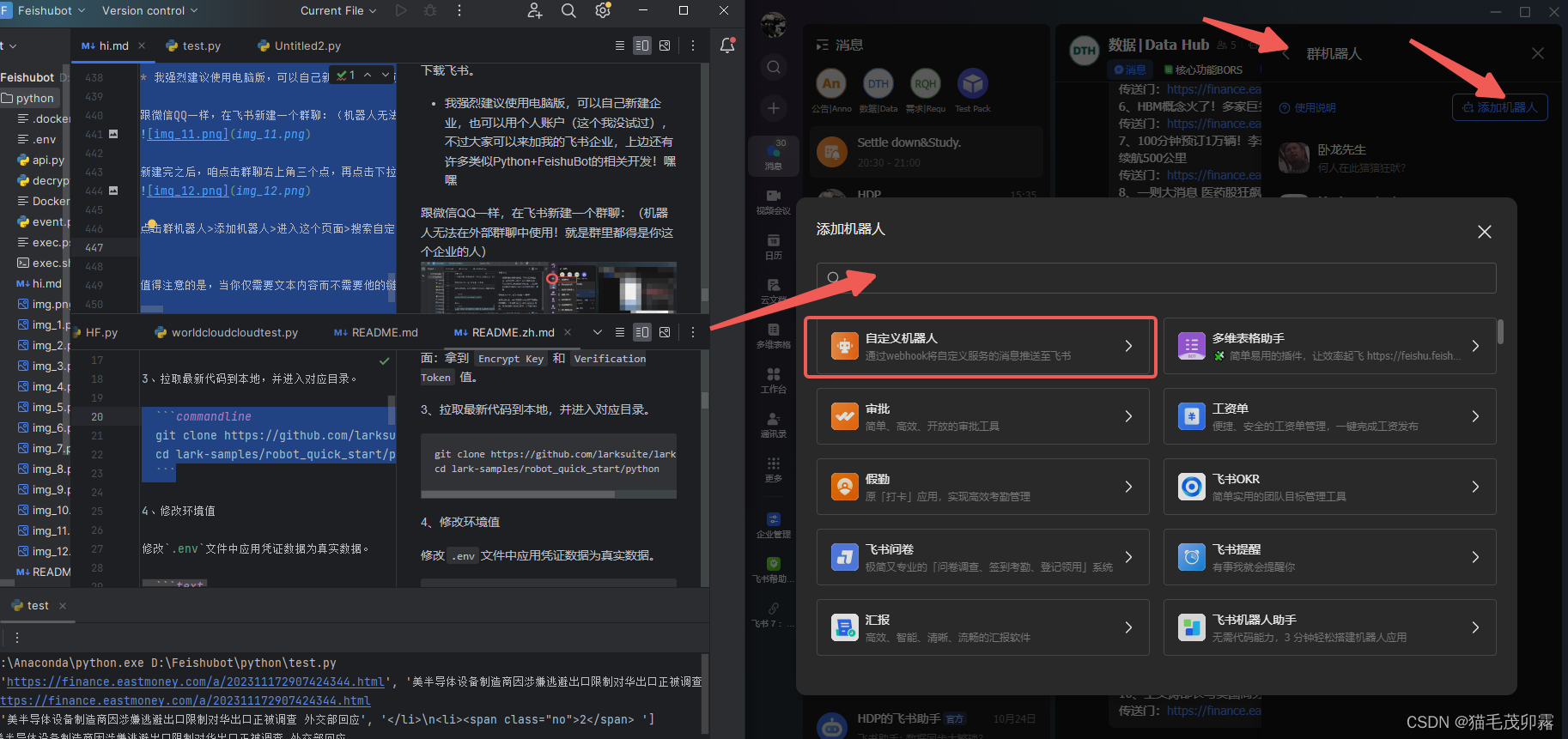Open Feishu 工作台 workplace section
This screenshot has height=739, width=1568.
coord(774,380)
